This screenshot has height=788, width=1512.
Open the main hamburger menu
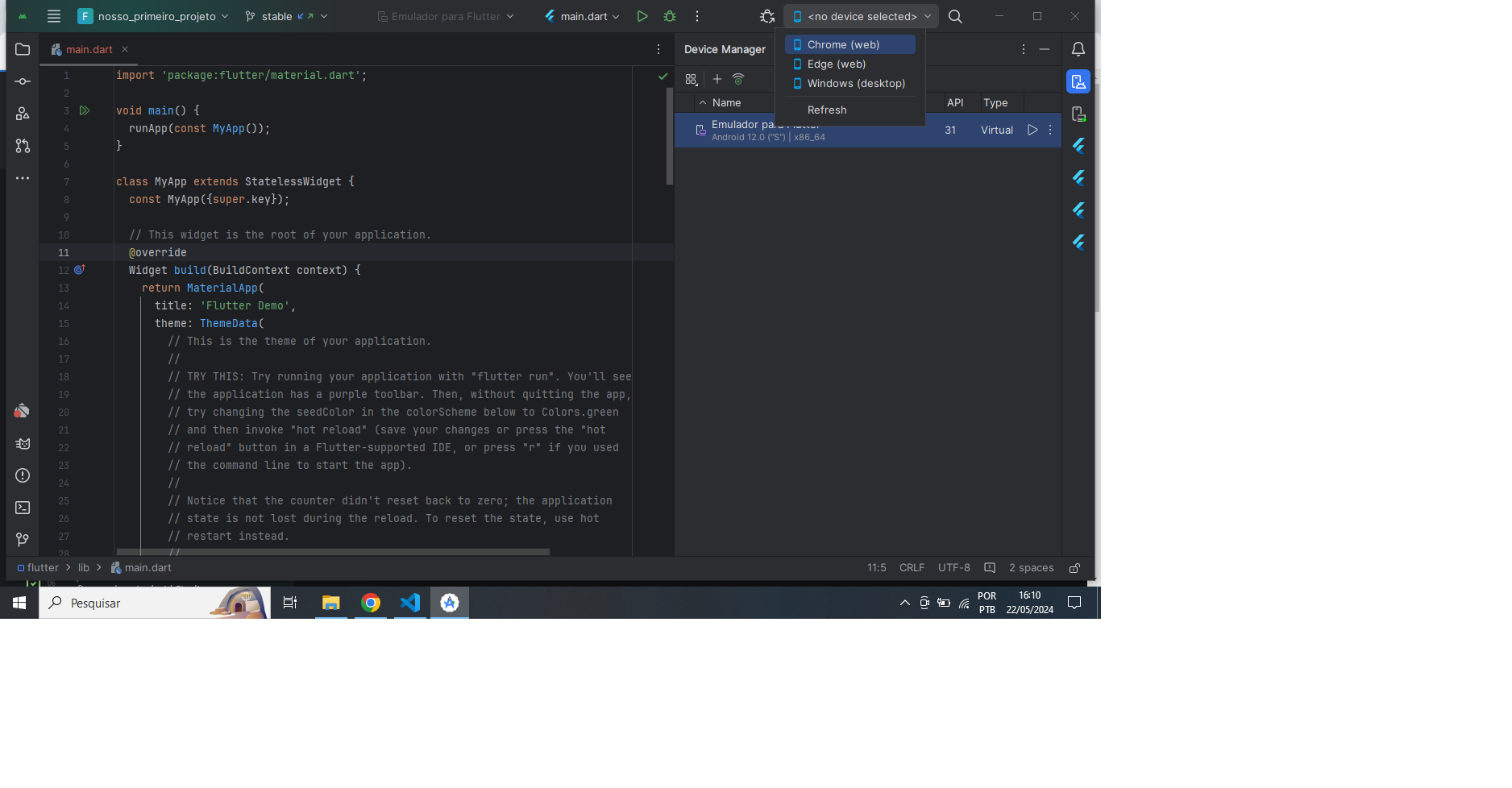coord(54,16)
